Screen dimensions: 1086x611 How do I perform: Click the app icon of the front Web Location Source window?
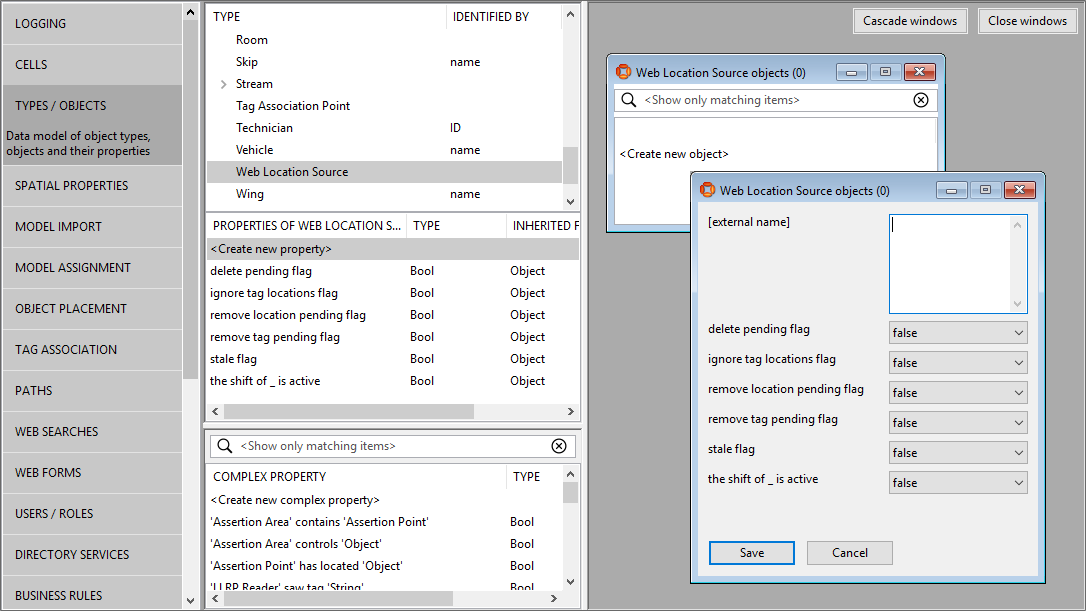[x=707, y=190]
